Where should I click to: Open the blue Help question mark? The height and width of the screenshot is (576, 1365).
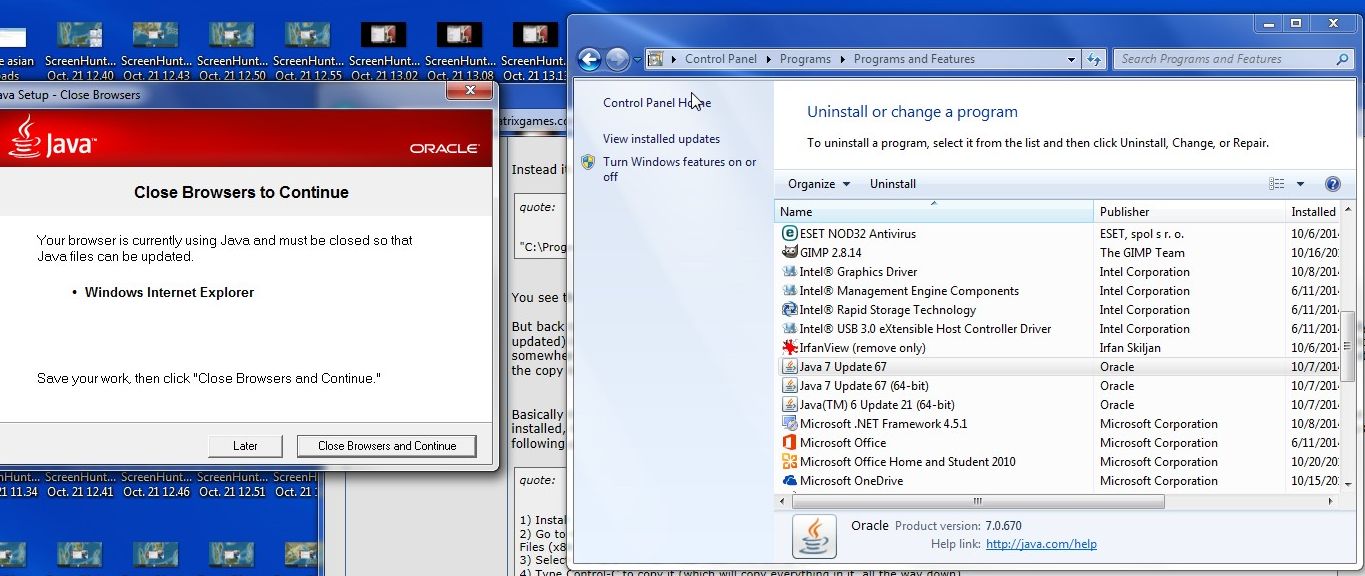point(1332,184)
